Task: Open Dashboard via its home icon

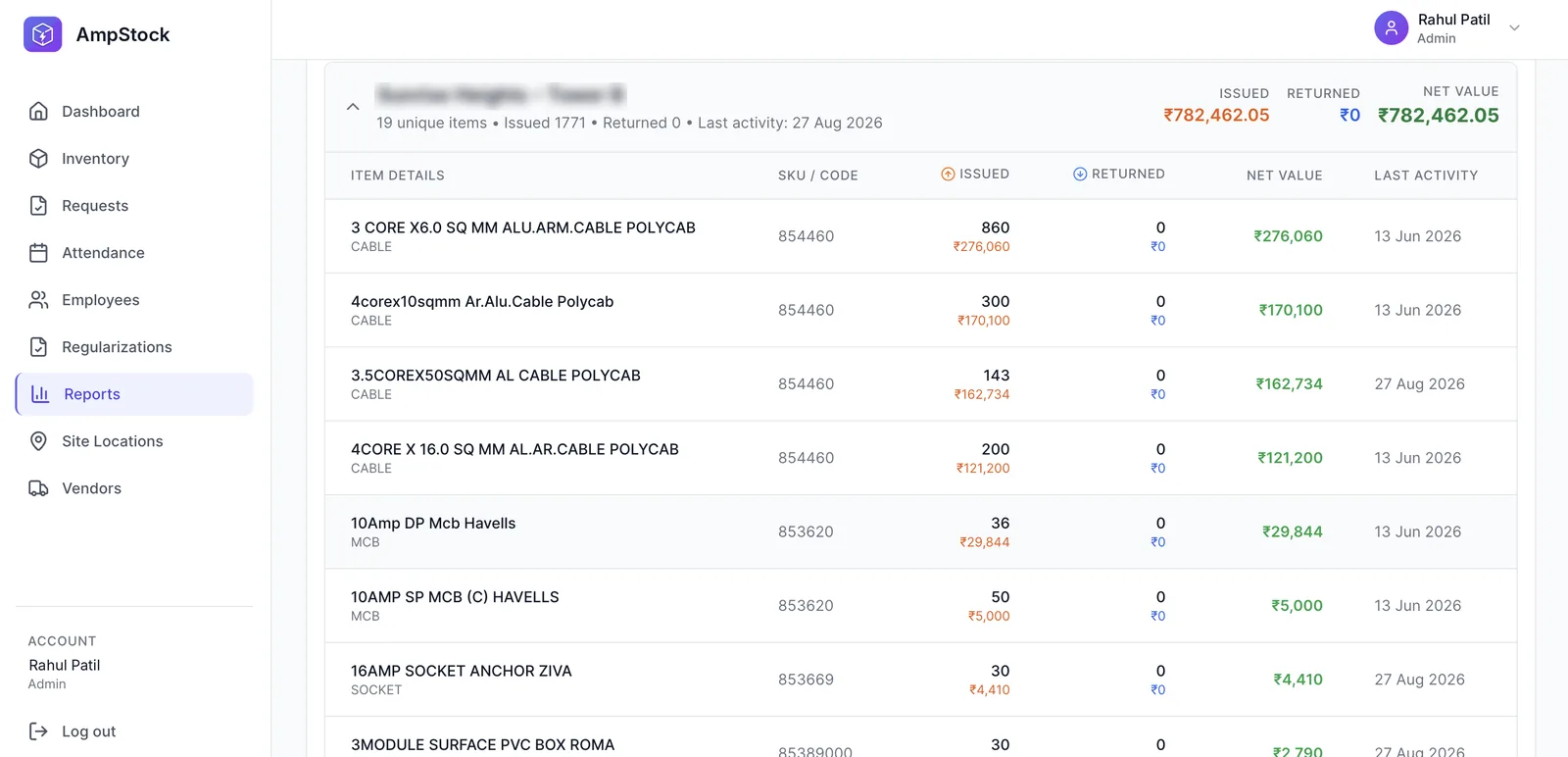Action: coord(38,112)
